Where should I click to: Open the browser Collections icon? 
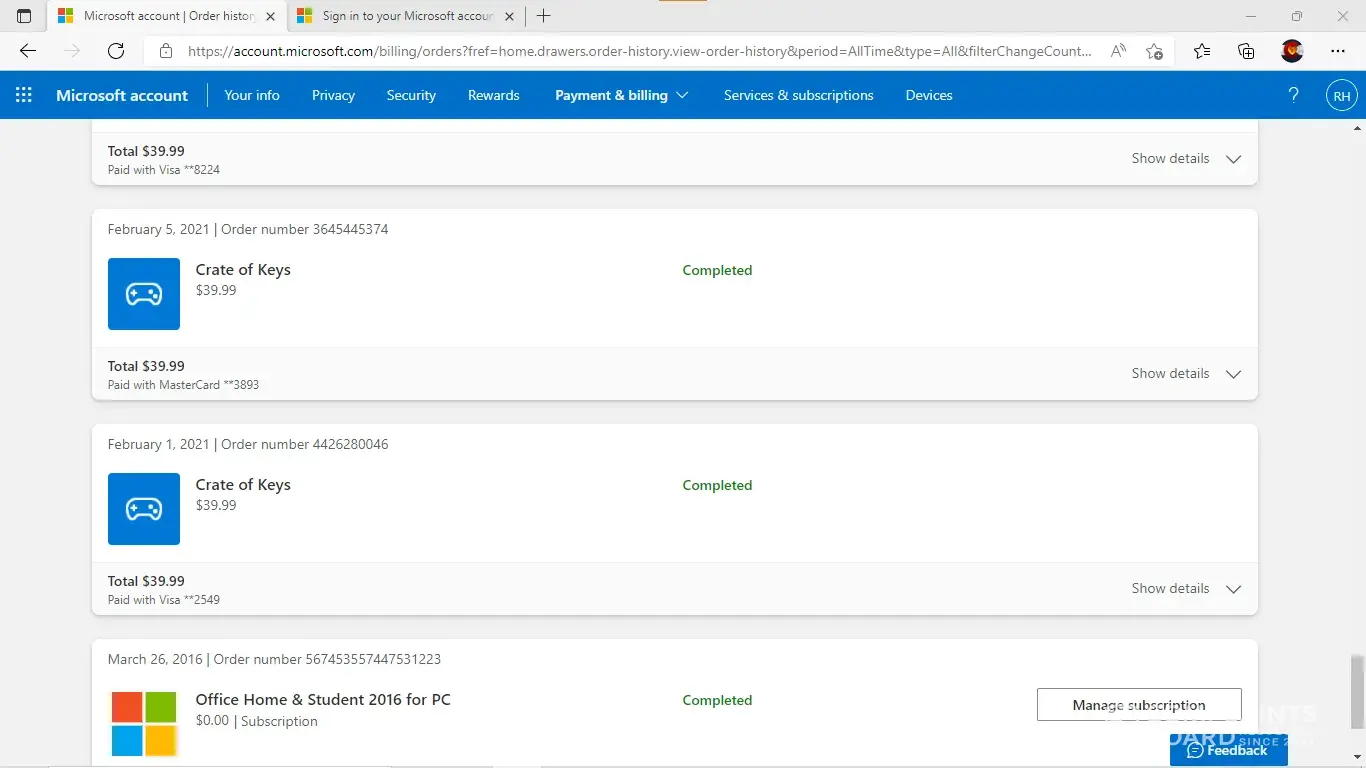(1246, 51)
